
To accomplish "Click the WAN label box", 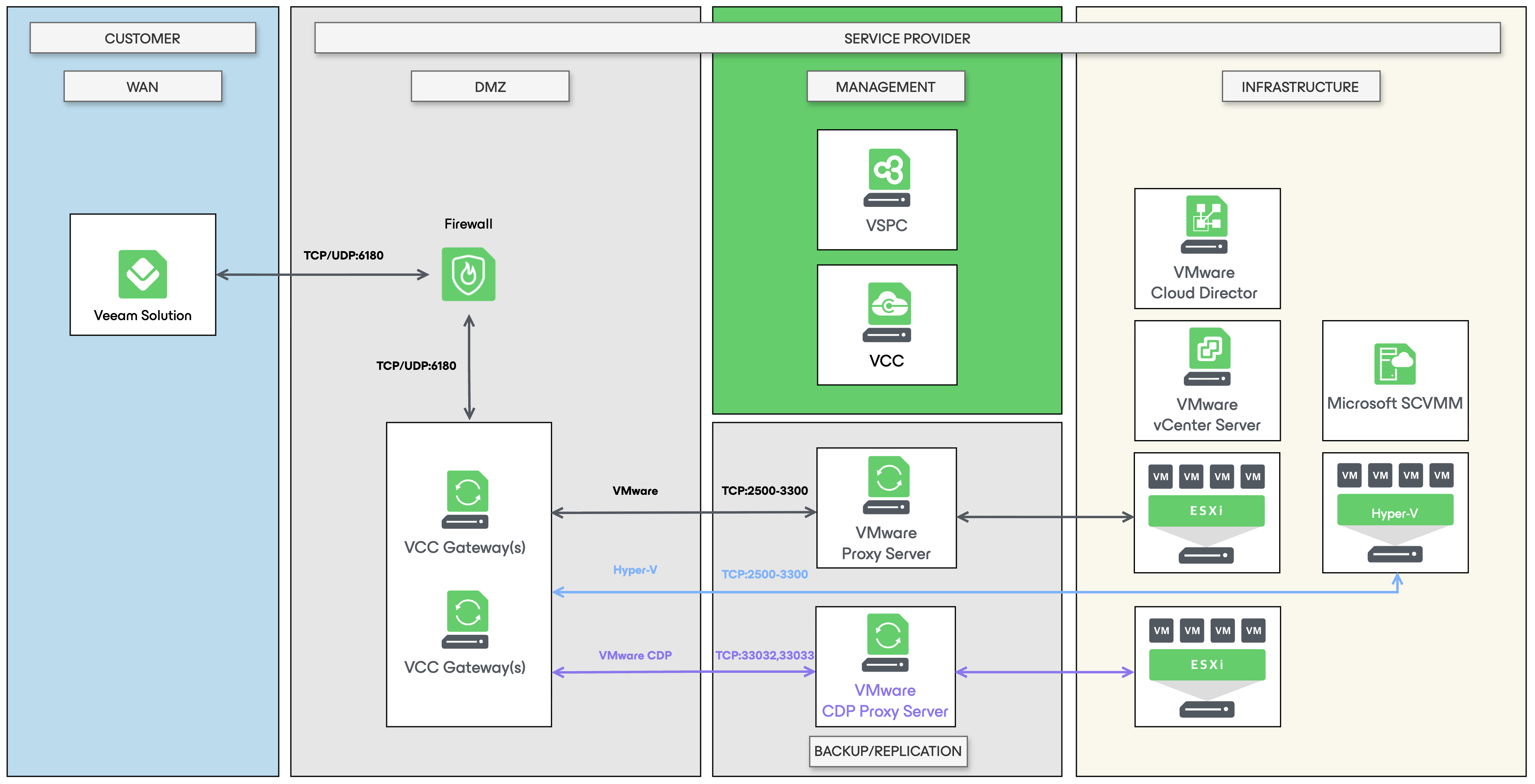I will (x=143, y=87).
